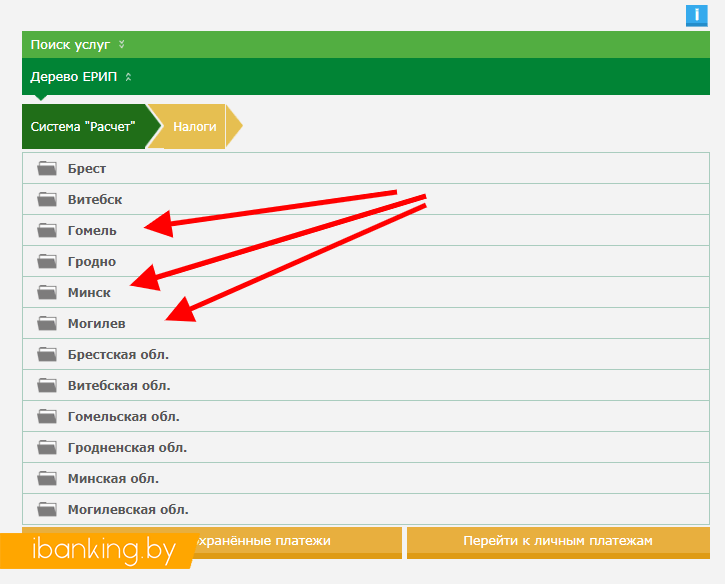
Task: Click the folder icon next to Брестская обл.
Action: [x=47, y=355]
